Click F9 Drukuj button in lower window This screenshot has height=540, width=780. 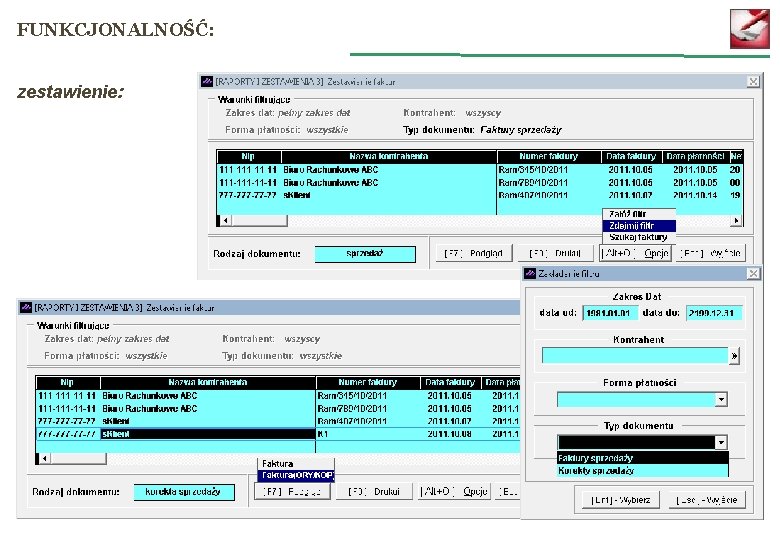(x=374, y=492)
